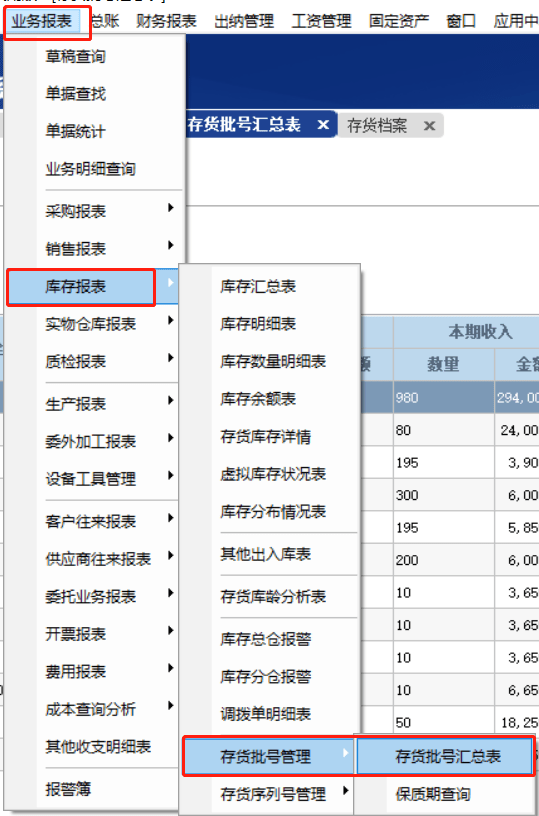Expand the 采购报表 submenu arrow
Screen dimensions: 539x816
tap(171, 208)
